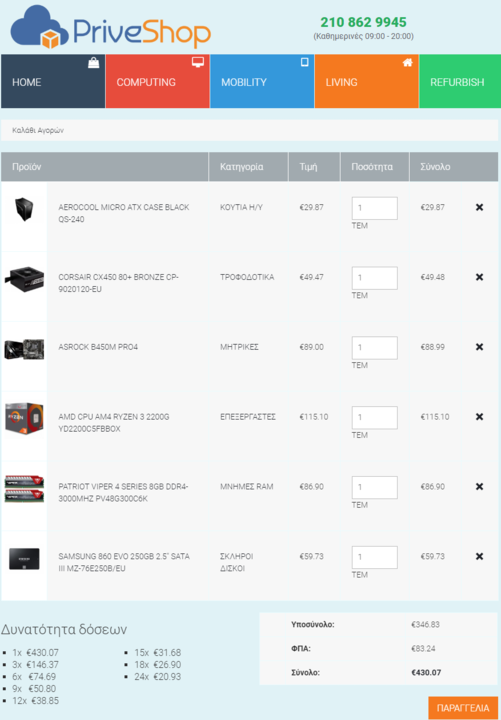Open the CORSAIR CX450 80+ BRONZE product link
The width and height of the screenshot is (501, 720).
pos(118,283)
